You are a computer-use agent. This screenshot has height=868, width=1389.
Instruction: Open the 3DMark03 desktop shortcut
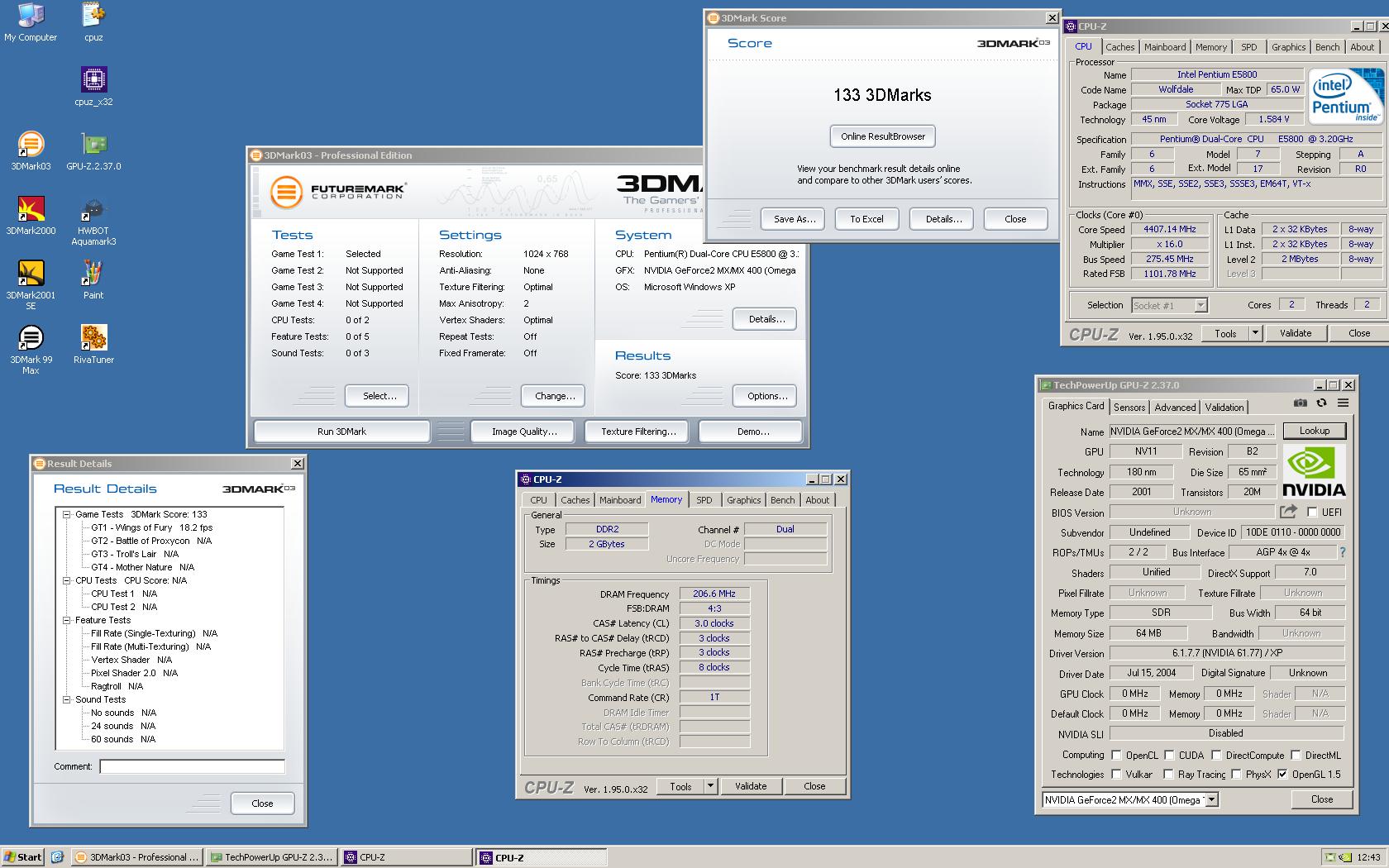point(31,151)
